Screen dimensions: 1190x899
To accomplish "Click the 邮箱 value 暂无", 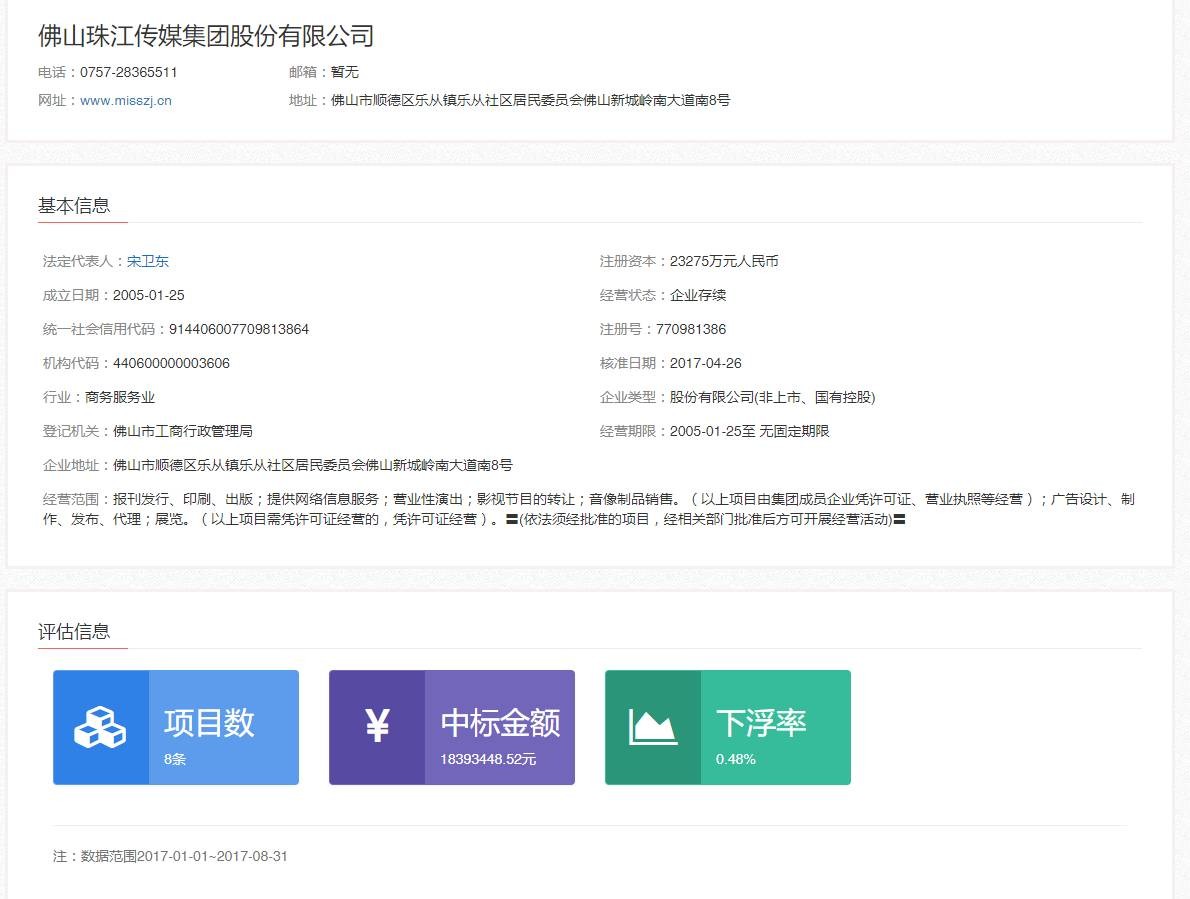I will point(345,72).
